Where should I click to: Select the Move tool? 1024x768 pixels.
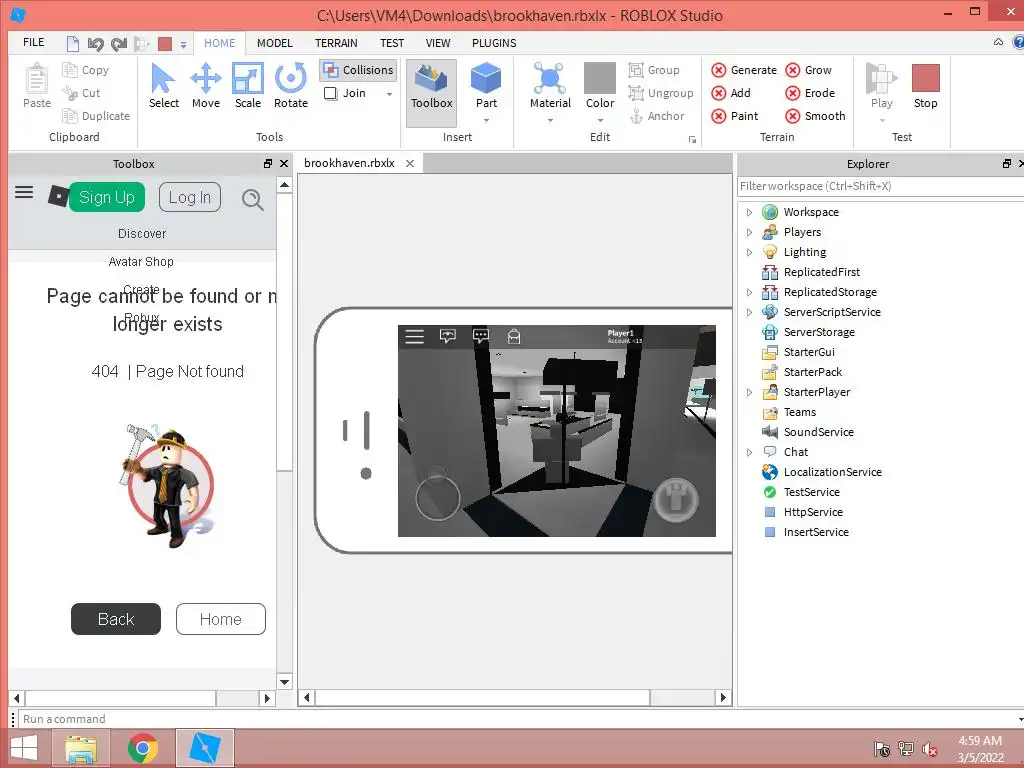(206, 86)
